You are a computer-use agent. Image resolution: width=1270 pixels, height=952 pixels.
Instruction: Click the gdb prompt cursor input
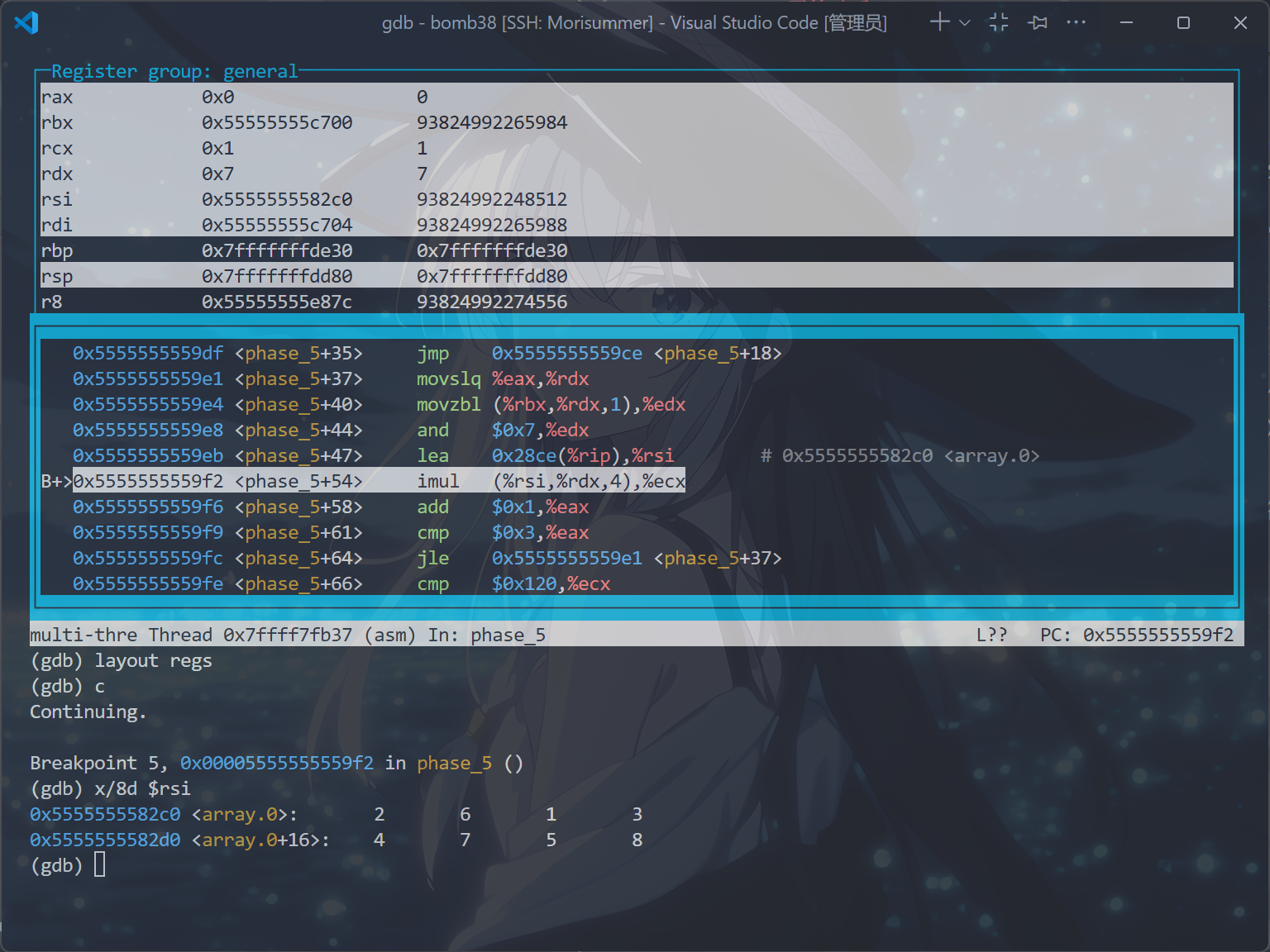point(99,865)
